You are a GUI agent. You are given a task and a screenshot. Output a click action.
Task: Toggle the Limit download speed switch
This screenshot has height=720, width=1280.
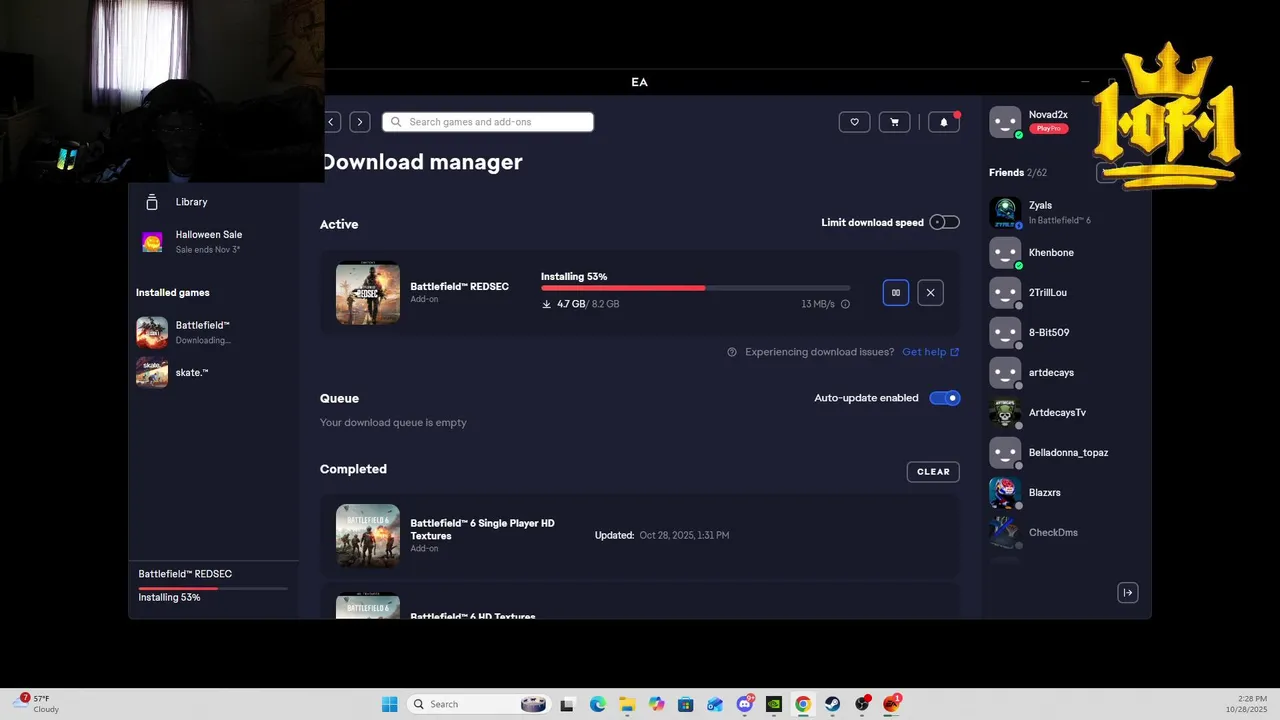(944, 222)
